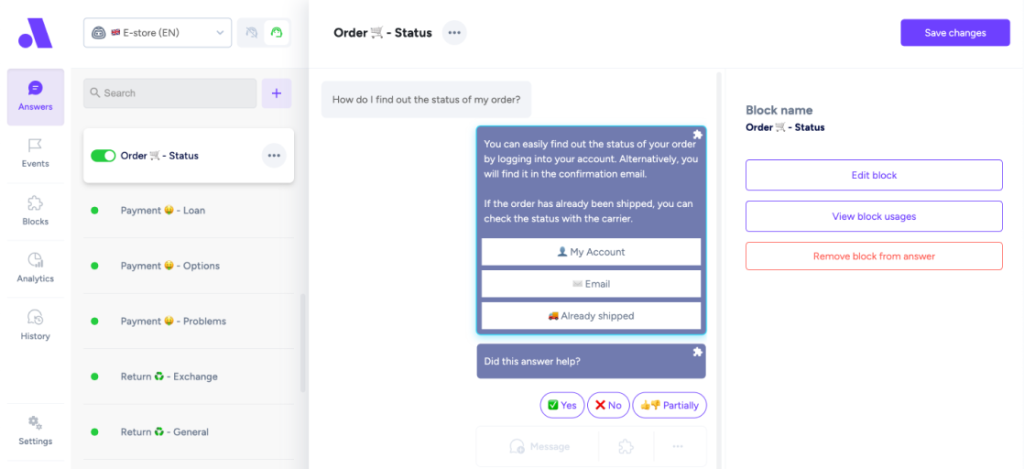Screen dimensions: 1024x469
Task: Toggle off the Order - Status answer
Action: (103, 156)
